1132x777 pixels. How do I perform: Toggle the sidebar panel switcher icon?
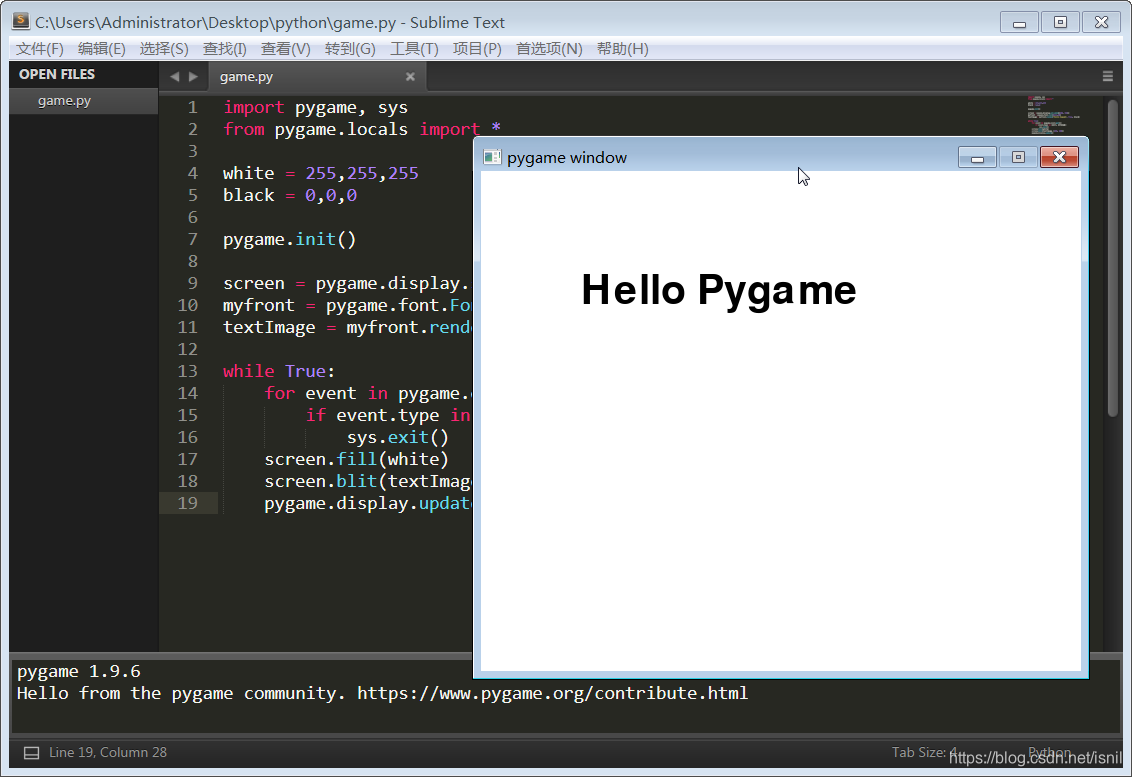click(x=32, y=753)
